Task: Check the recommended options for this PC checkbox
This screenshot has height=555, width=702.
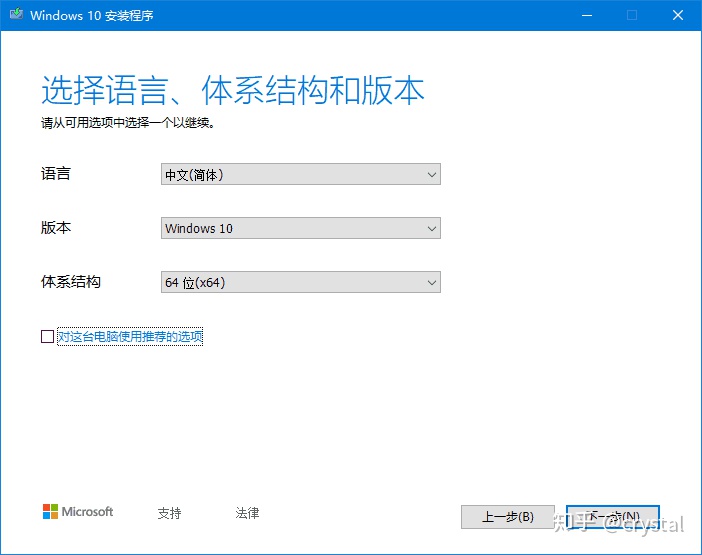Action: [47, 336]
